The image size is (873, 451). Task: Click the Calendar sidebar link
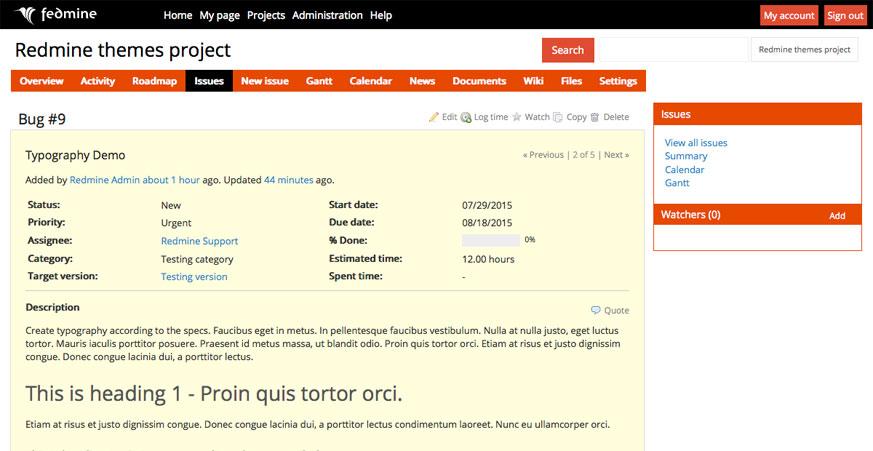coord(684,169)
